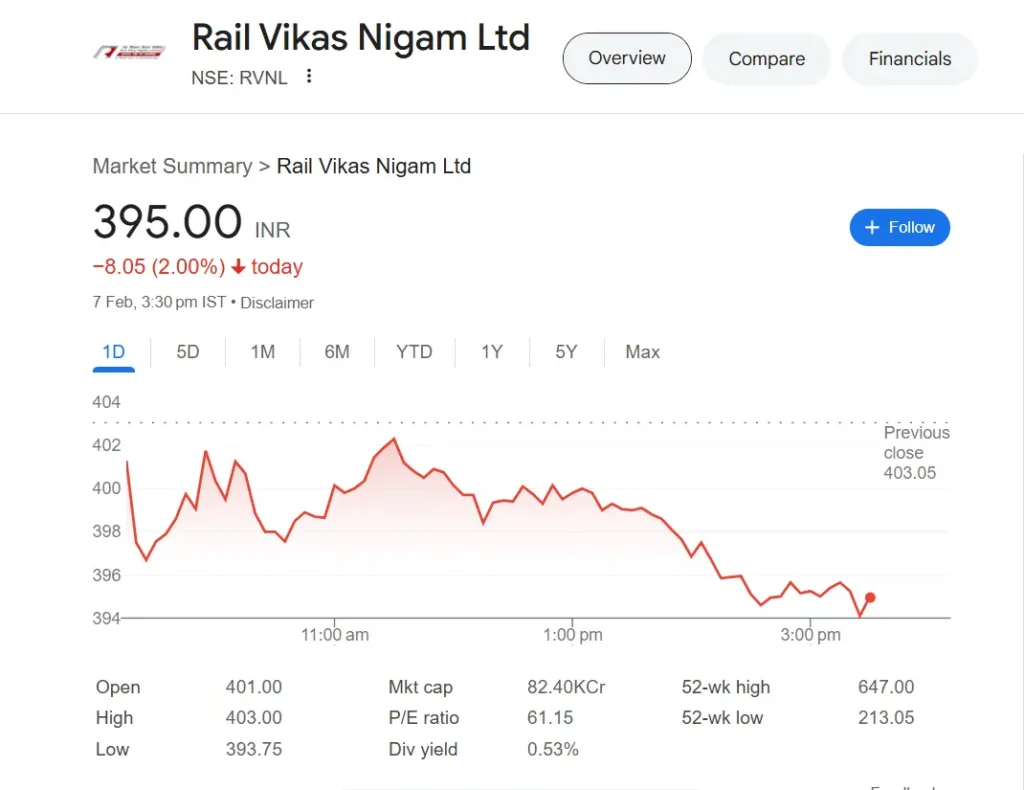Switch to the YTD chart range
This screenshot has height=790, width=1024.
coord(414,352)
